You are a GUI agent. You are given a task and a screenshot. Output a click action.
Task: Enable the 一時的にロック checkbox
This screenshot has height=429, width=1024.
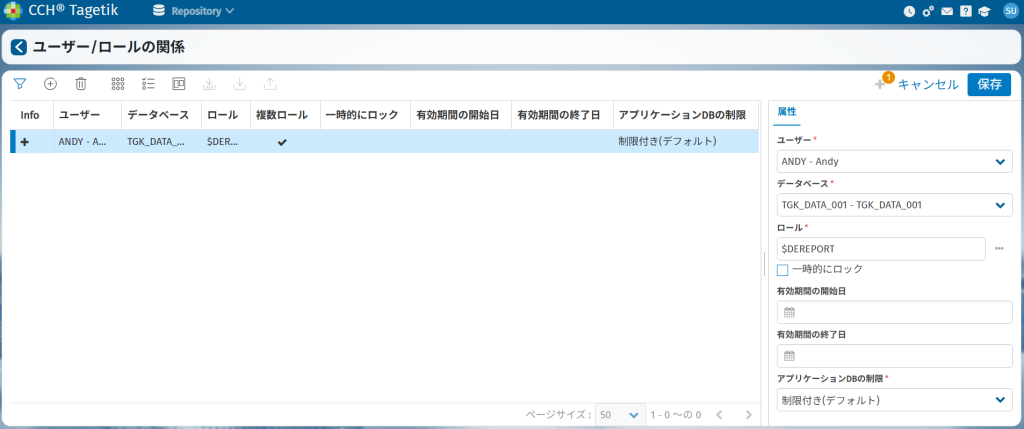click(783, 269)
